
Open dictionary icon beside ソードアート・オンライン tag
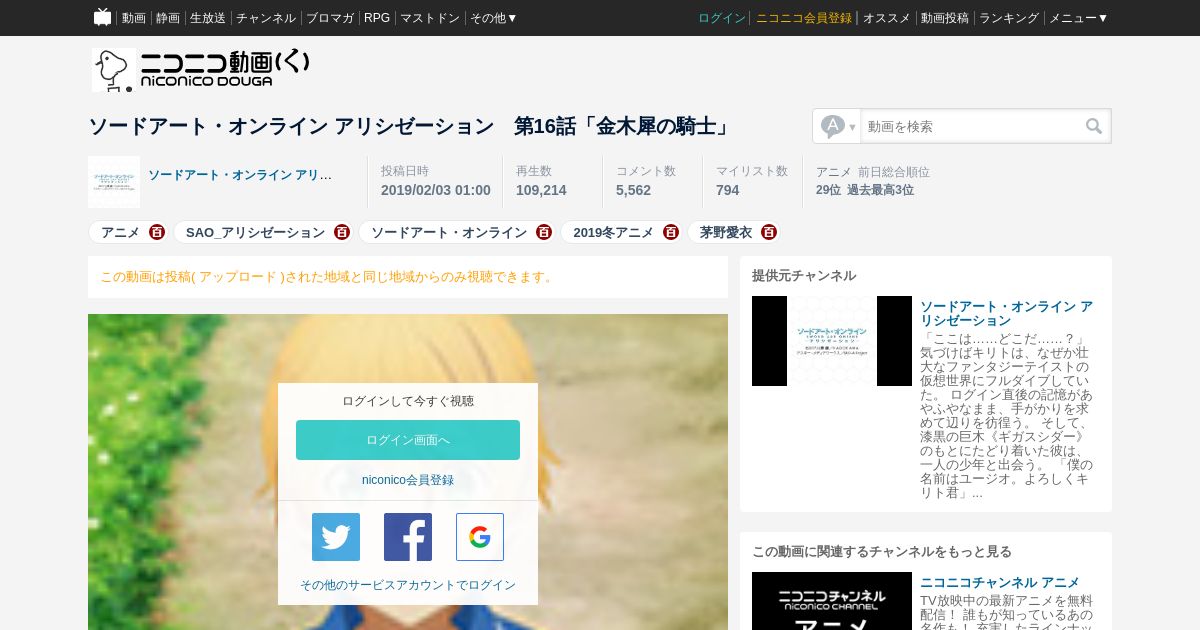coord(544,232)
